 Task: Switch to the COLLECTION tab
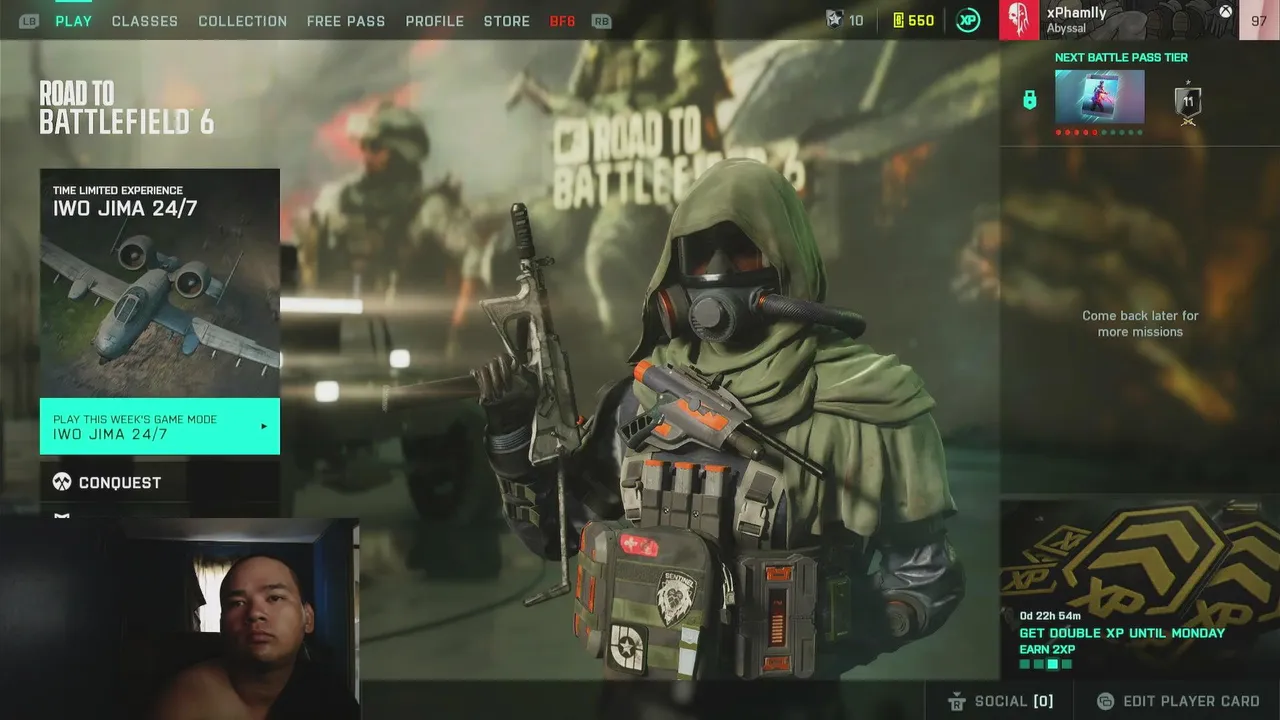[242, 21]
